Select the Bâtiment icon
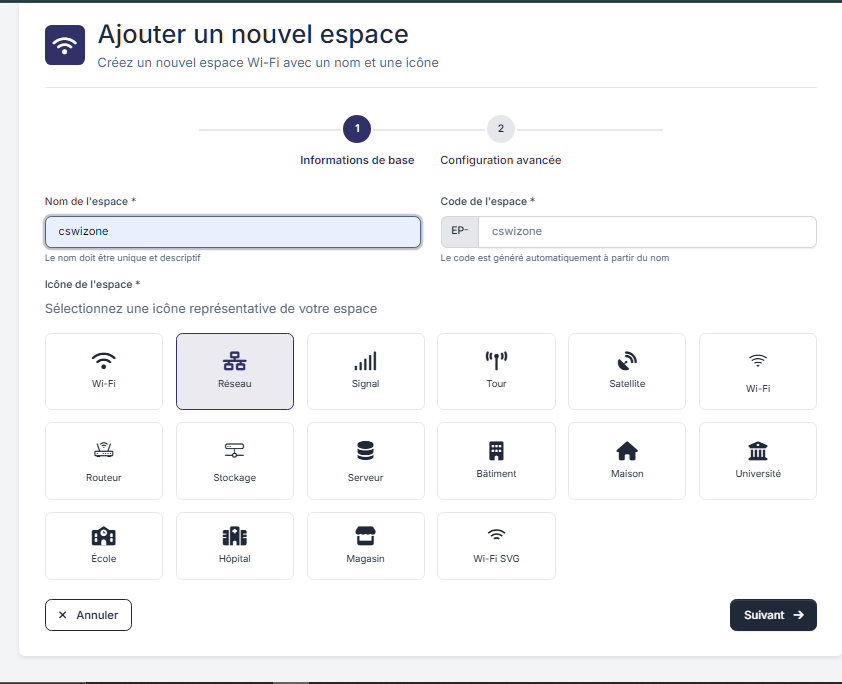This screenshot has height=684, width=842. (496, 461)
